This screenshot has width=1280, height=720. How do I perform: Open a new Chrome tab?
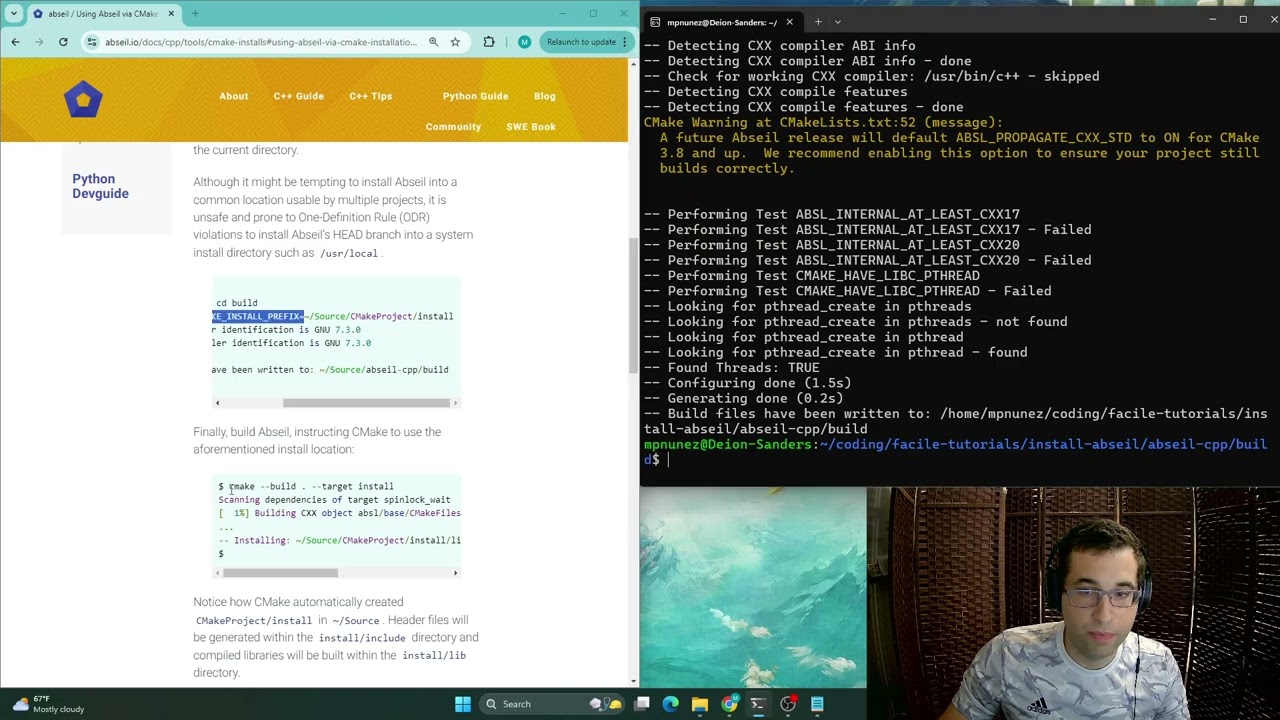click(195, 14)
